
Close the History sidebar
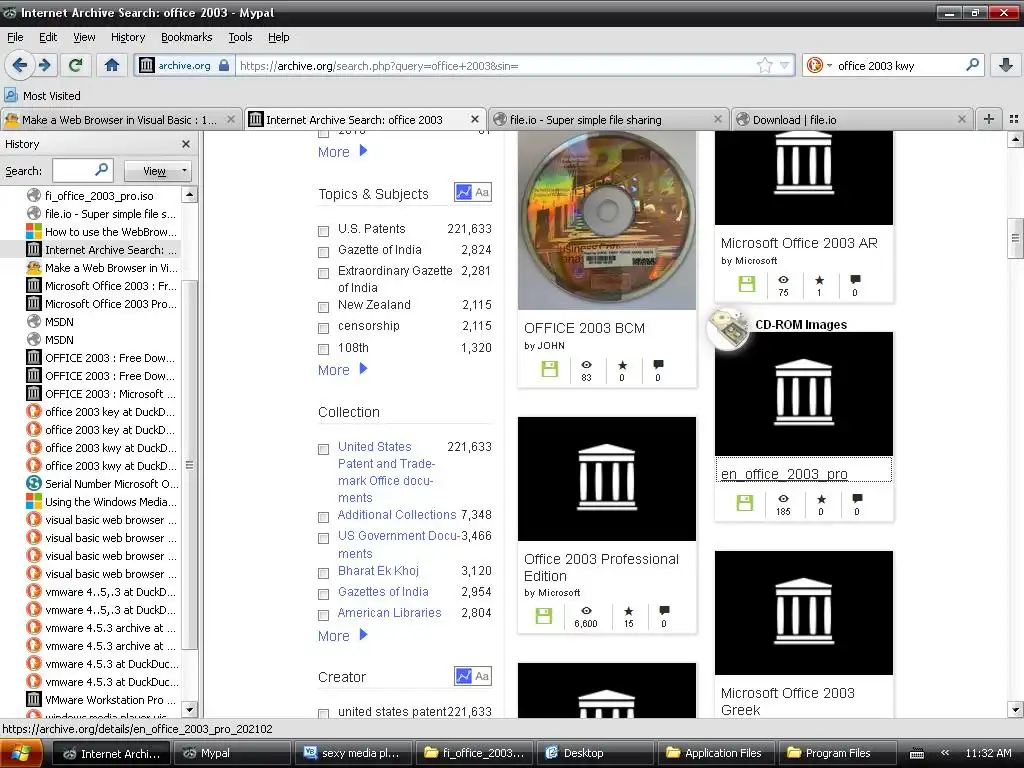186,144
